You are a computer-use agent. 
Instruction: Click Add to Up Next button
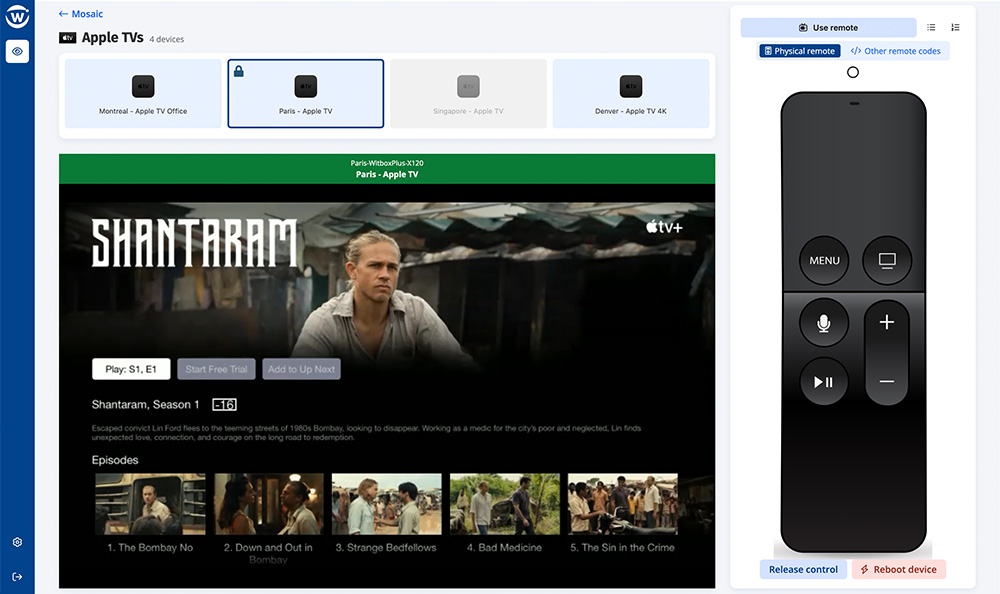[x=301, y=369]
